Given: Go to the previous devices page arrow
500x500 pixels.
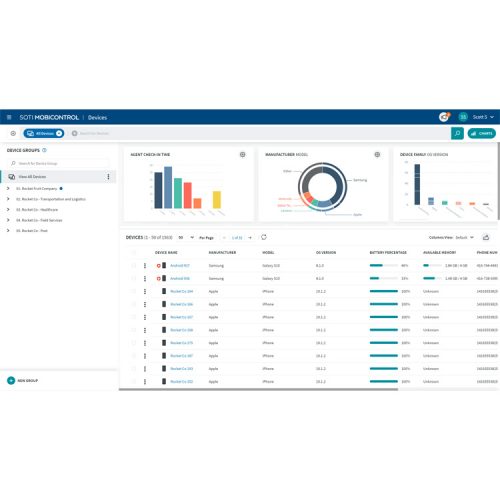Looking at the screenshot, I should pos(224,238).
